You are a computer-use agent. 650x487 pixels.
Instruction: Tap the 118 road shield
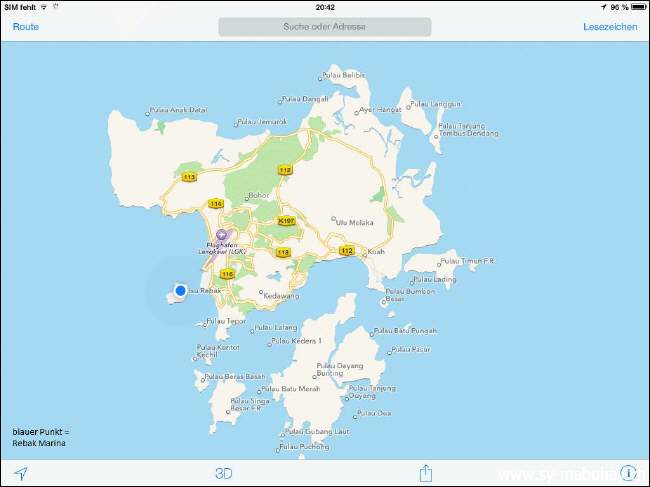point(283,252)
